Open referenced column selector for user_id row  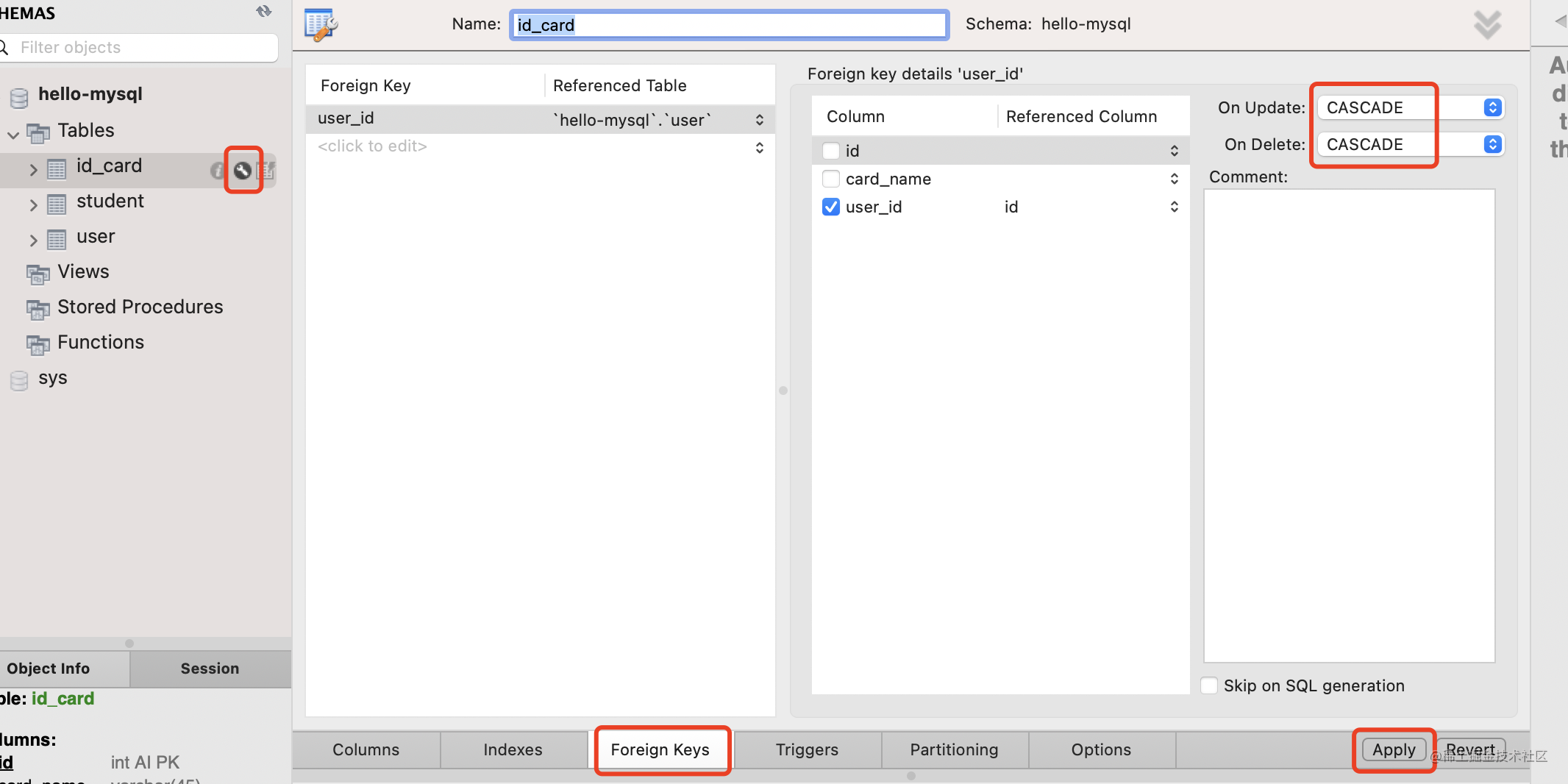(1175, 207)
